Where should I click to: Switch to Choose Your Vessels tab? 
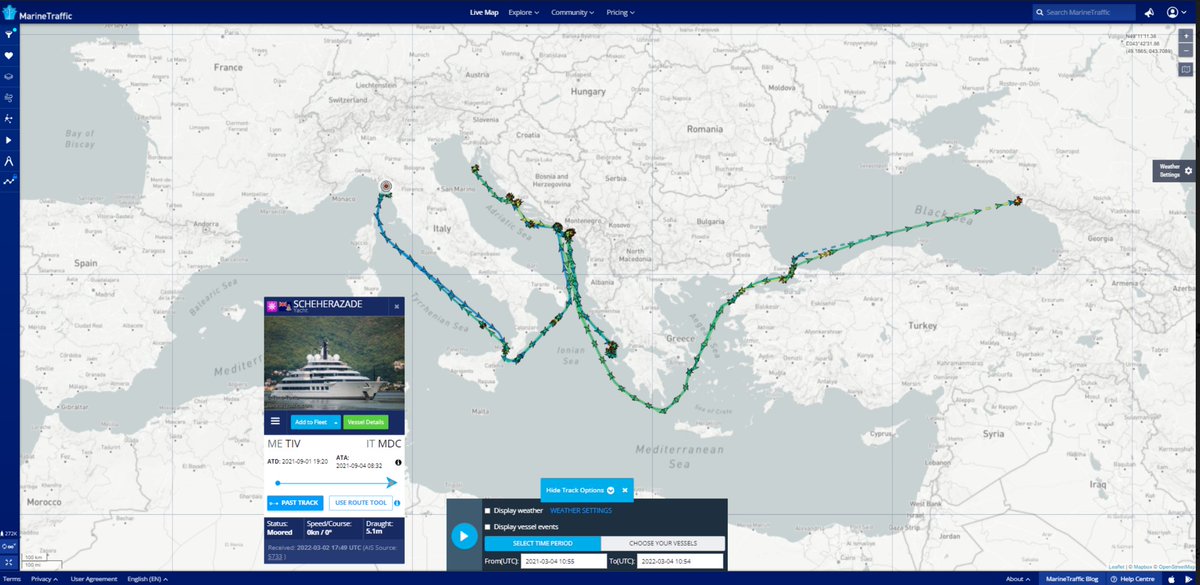click(663, 543)
